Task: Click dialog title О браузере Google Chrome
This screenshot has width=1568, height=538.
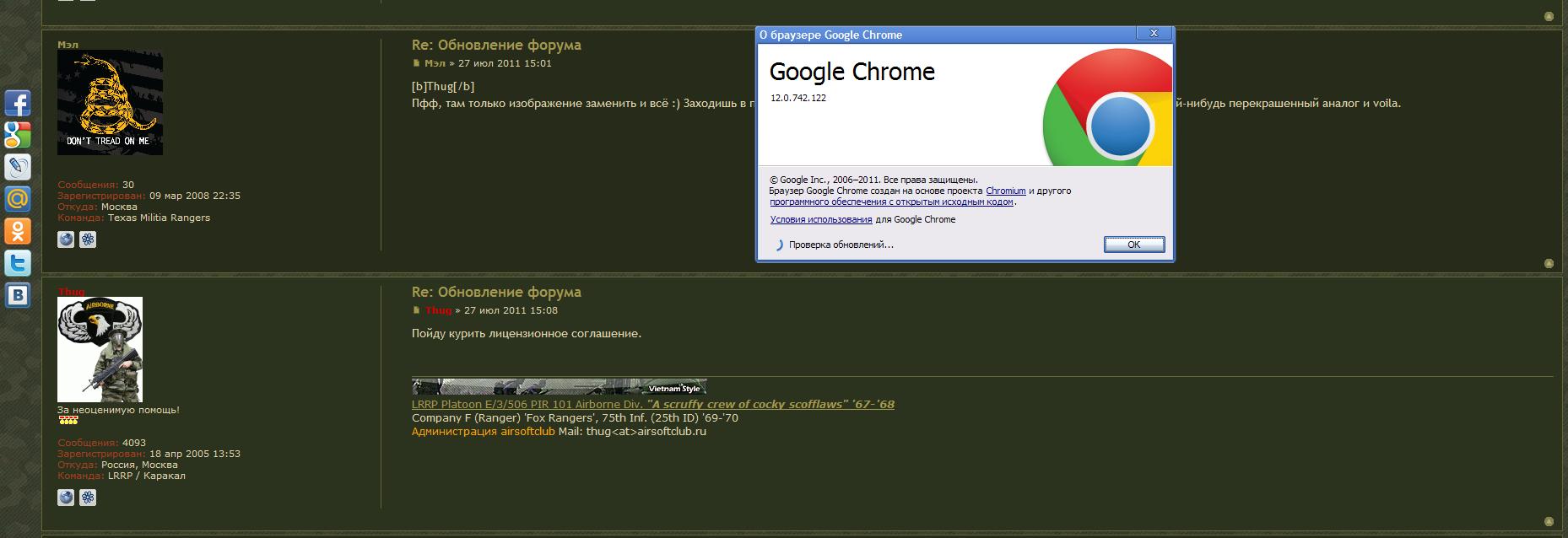Action: [x=831, y=35]
